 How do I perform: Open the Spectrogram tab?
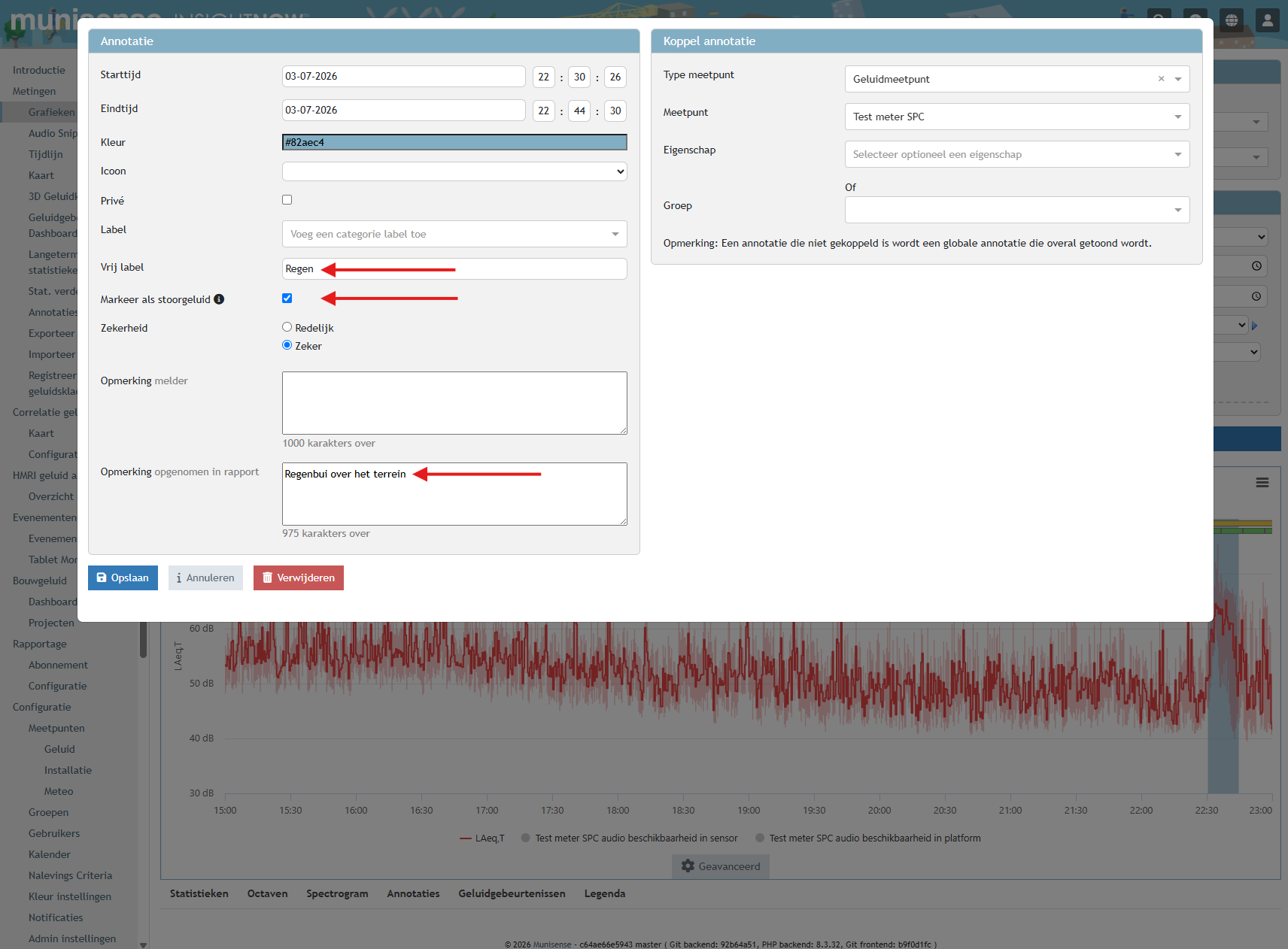[337, 893]
